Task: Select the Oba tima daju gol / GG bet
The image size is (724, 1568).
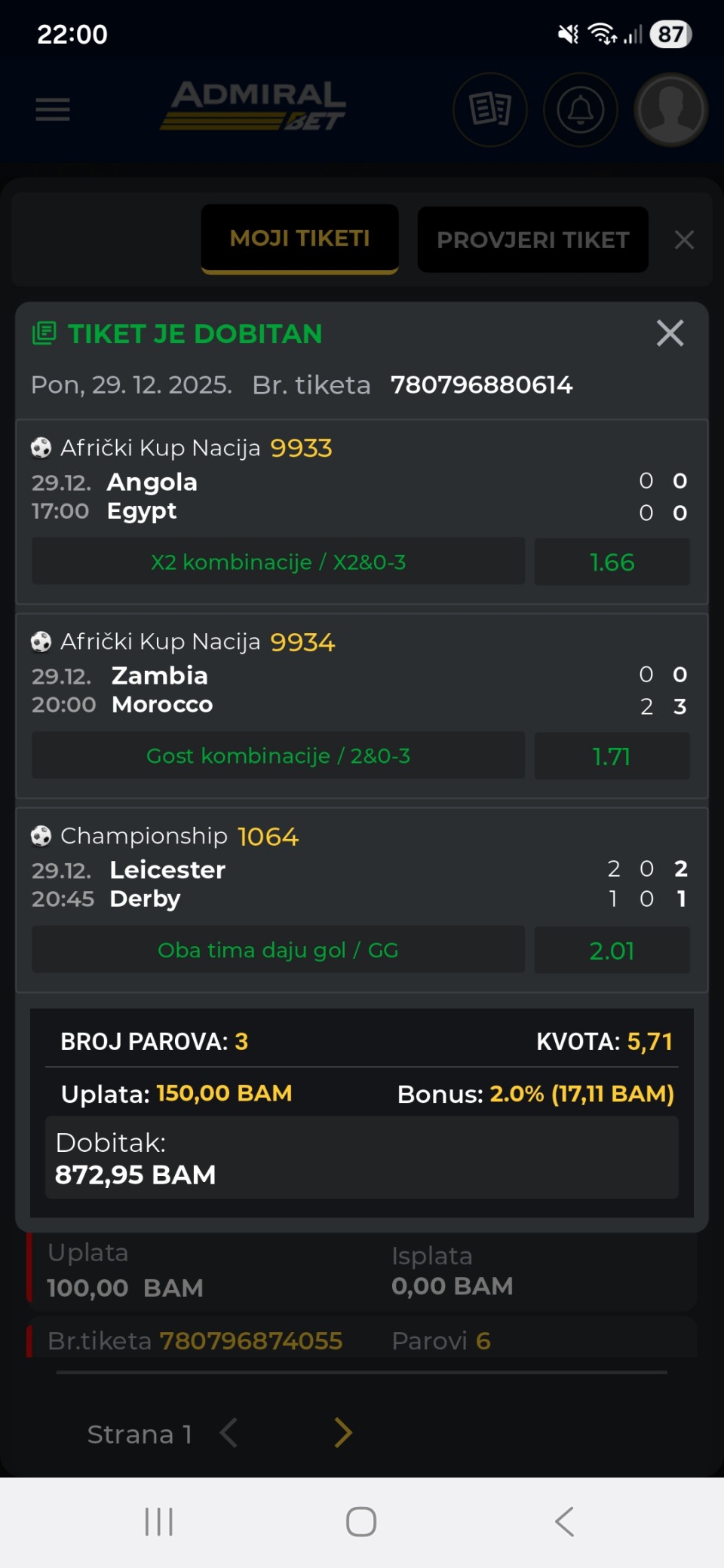Action: [278, 951]
